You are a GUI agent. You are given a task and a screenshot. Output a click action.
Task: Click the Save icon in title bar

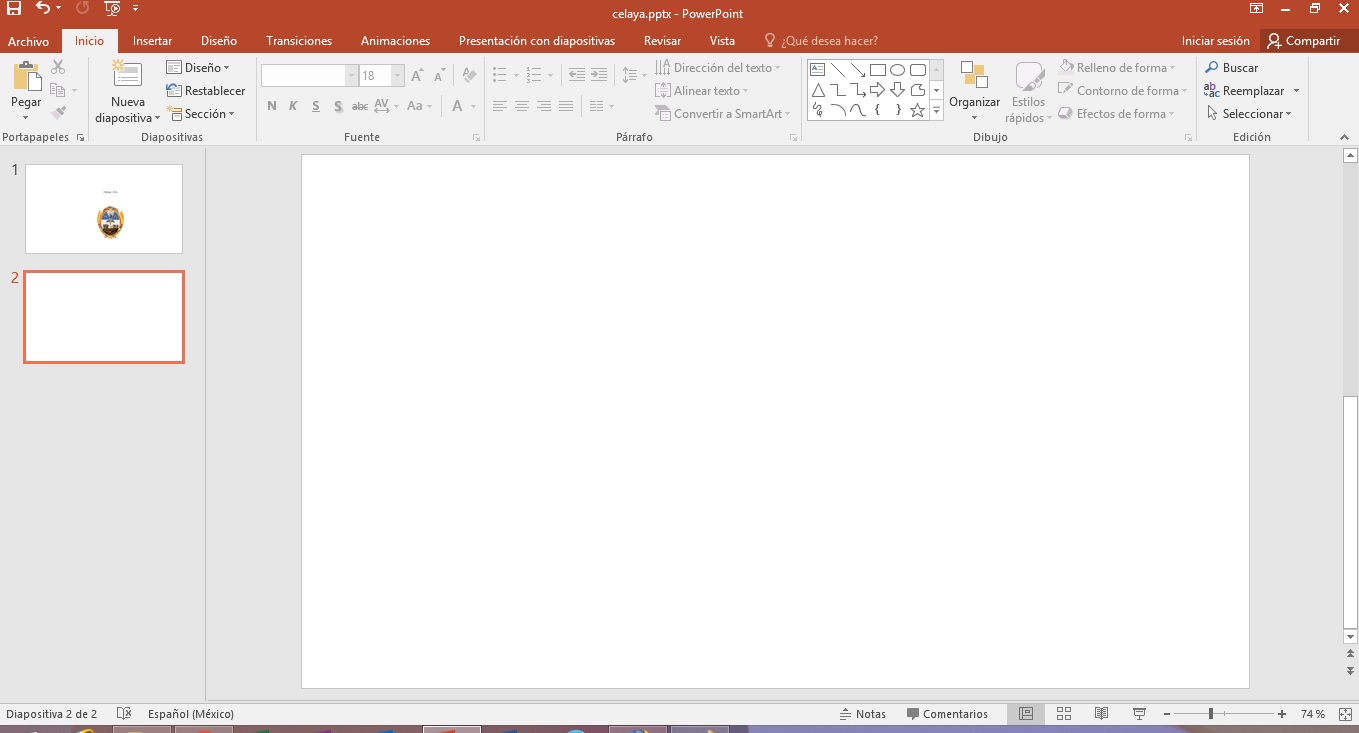click(x=14, y=9)
